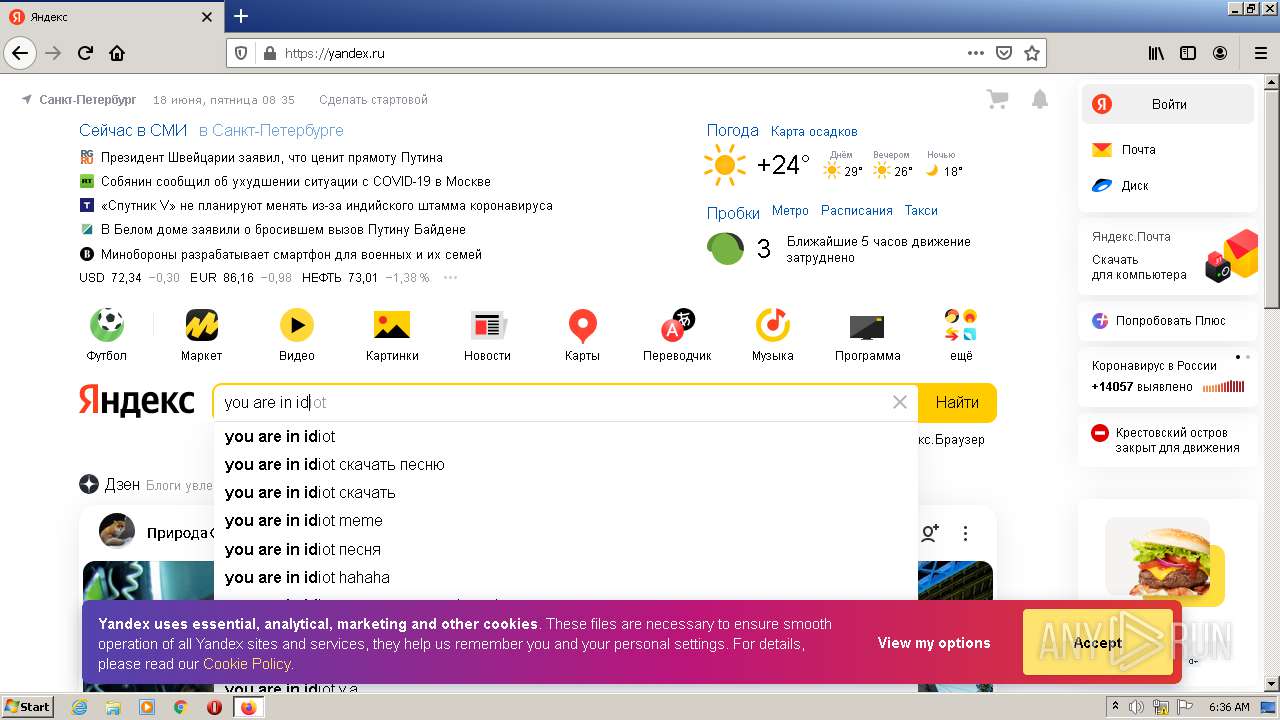Go to browser home page icon
The height and width of the screenshot is (720, 1280).
click(117, 53)
